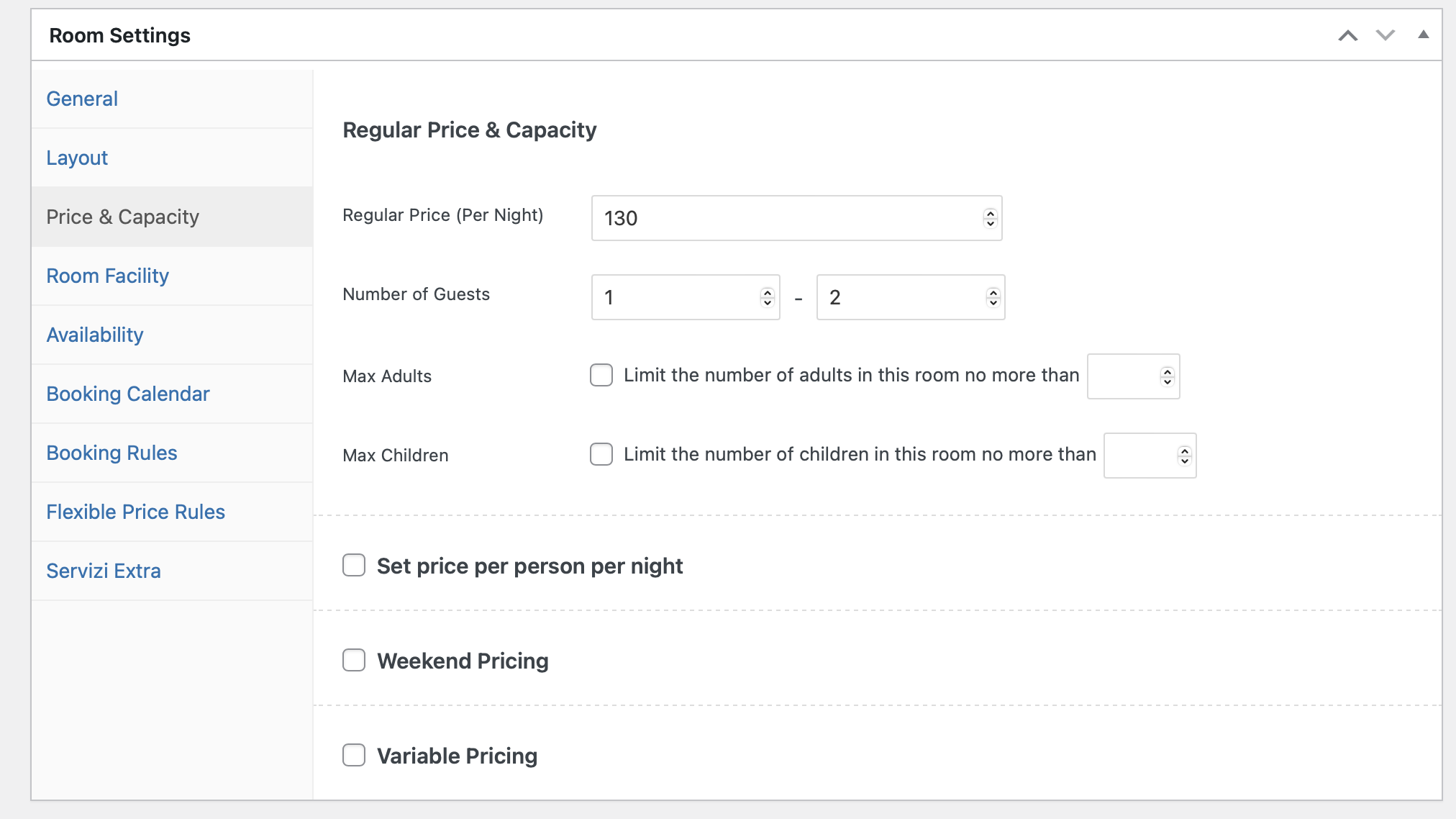Screen dimensions: 1456x819
Task: Click the Regular Price (Per Night) label
Action: point(443,215)
